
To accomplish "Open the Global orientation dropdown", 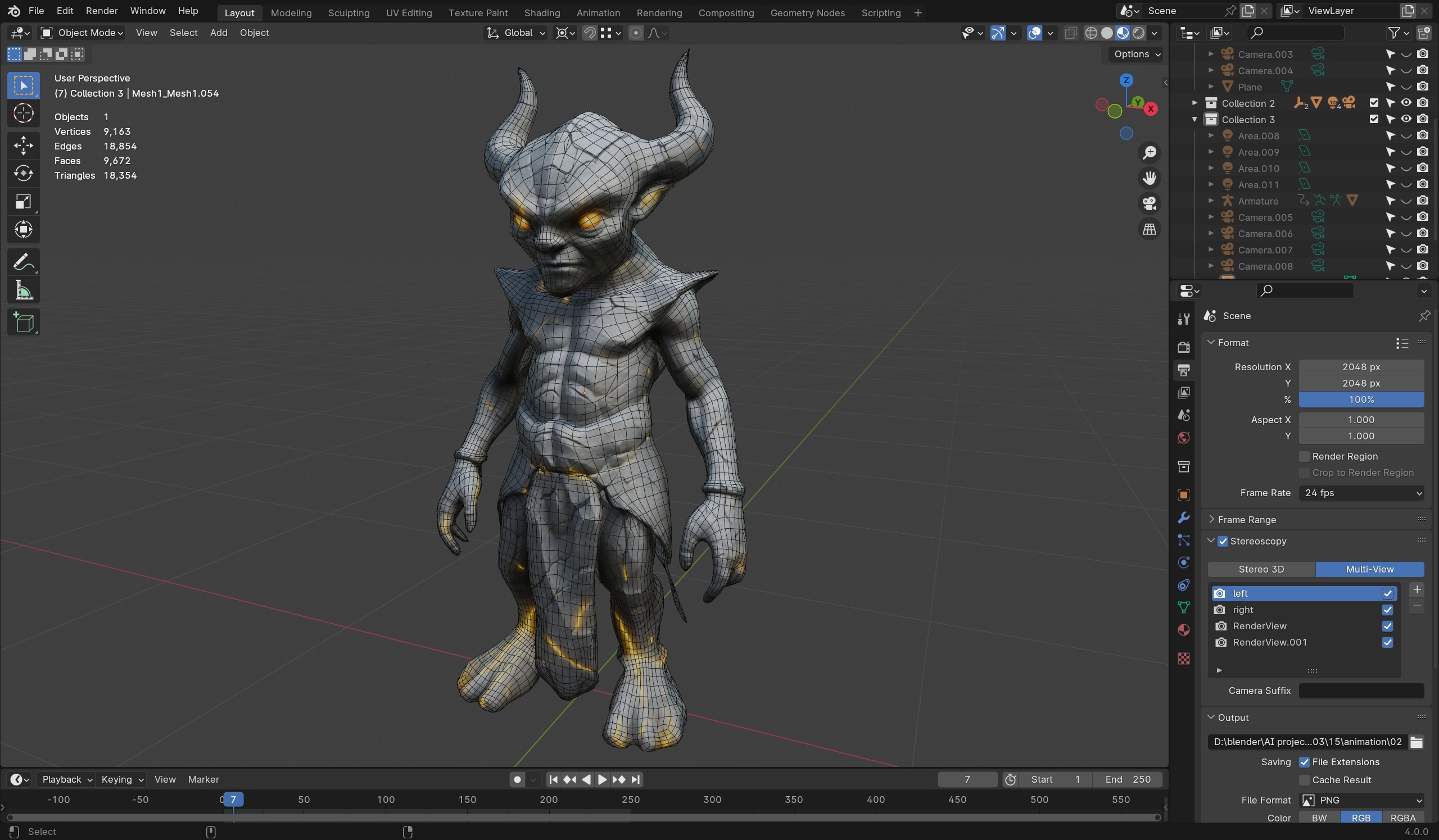I will point(516,33).
